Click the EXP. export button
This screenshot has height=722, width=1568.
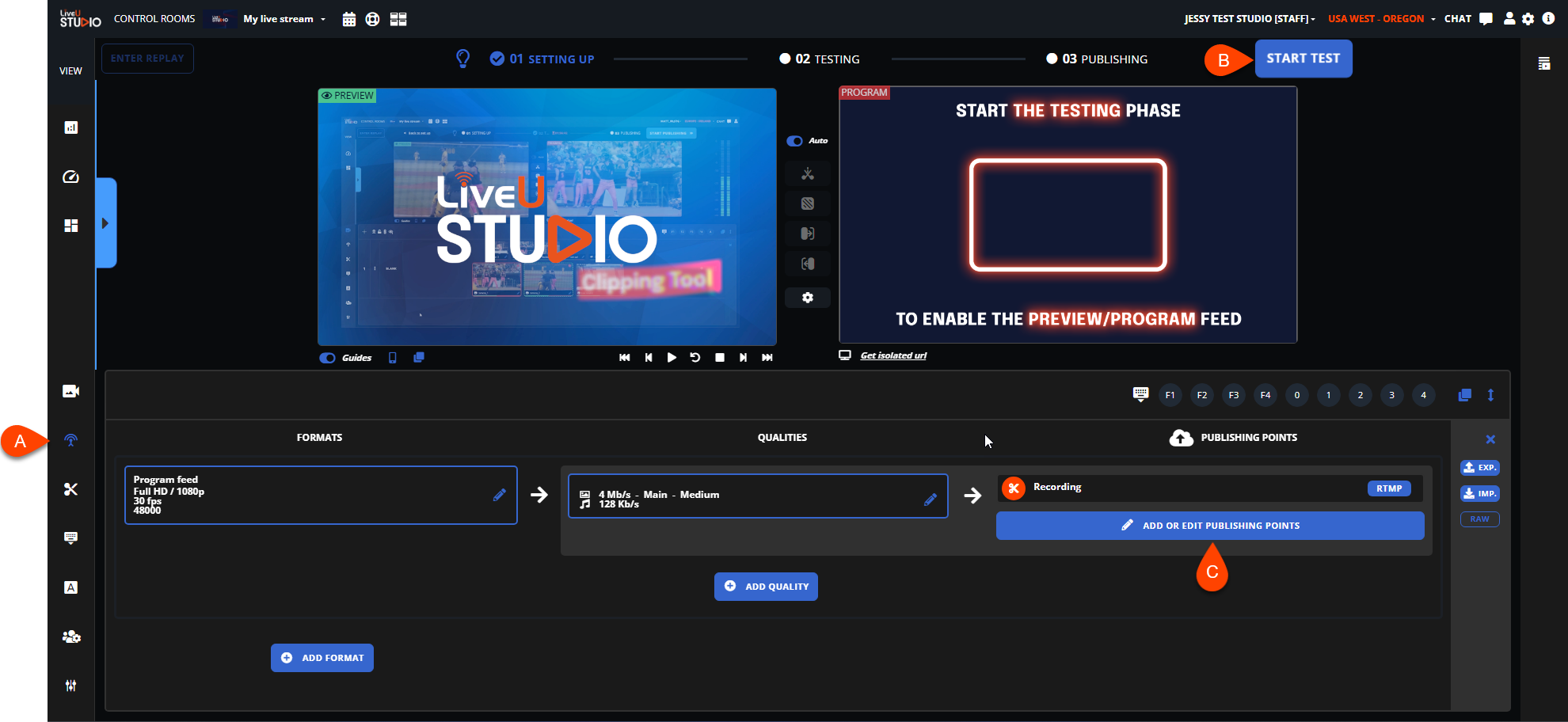tap(1480, 468)
